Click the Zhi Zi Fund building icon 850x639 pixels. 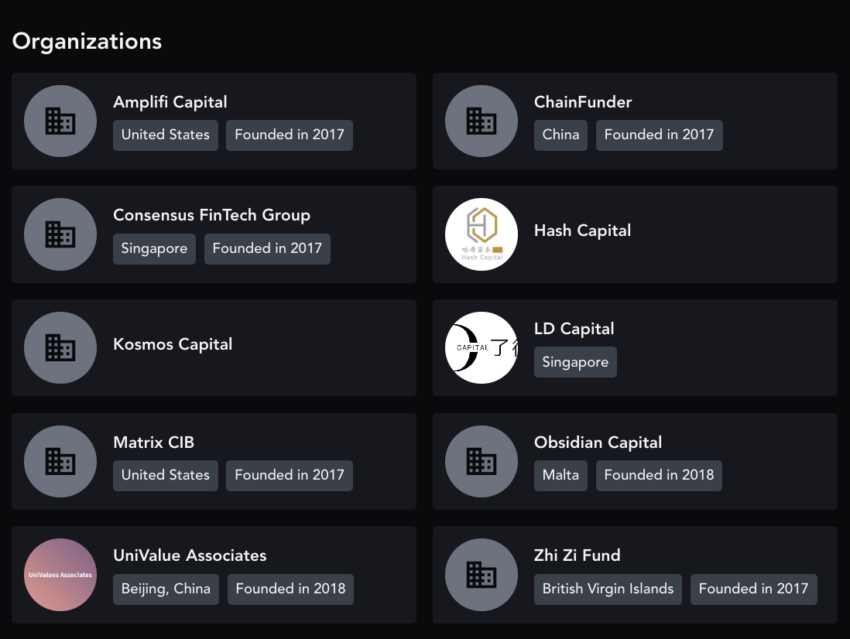[481, 575]
